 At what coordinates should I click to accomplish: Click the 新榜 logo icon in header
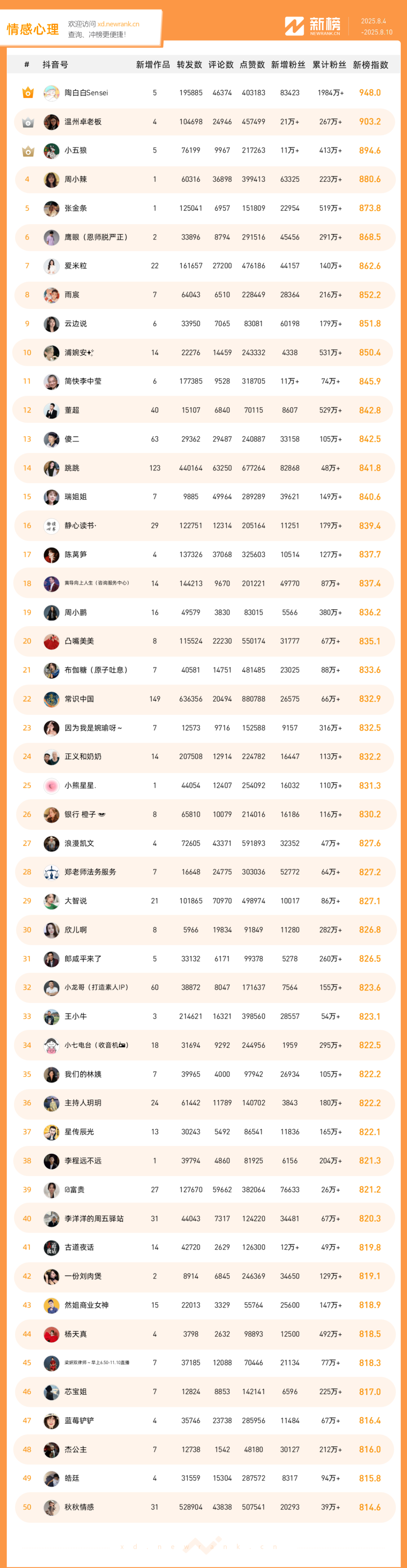294,26
